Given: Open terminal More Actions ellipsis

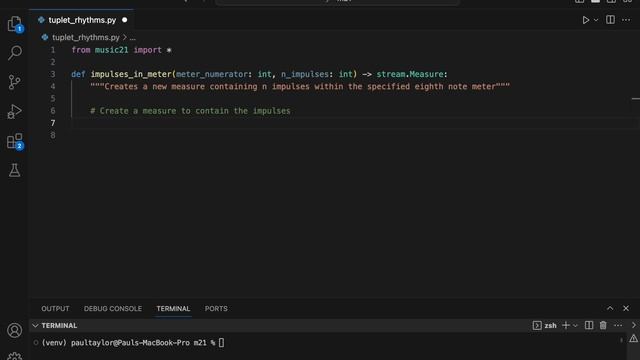Looking at the screenshot, I should (618, 325).
